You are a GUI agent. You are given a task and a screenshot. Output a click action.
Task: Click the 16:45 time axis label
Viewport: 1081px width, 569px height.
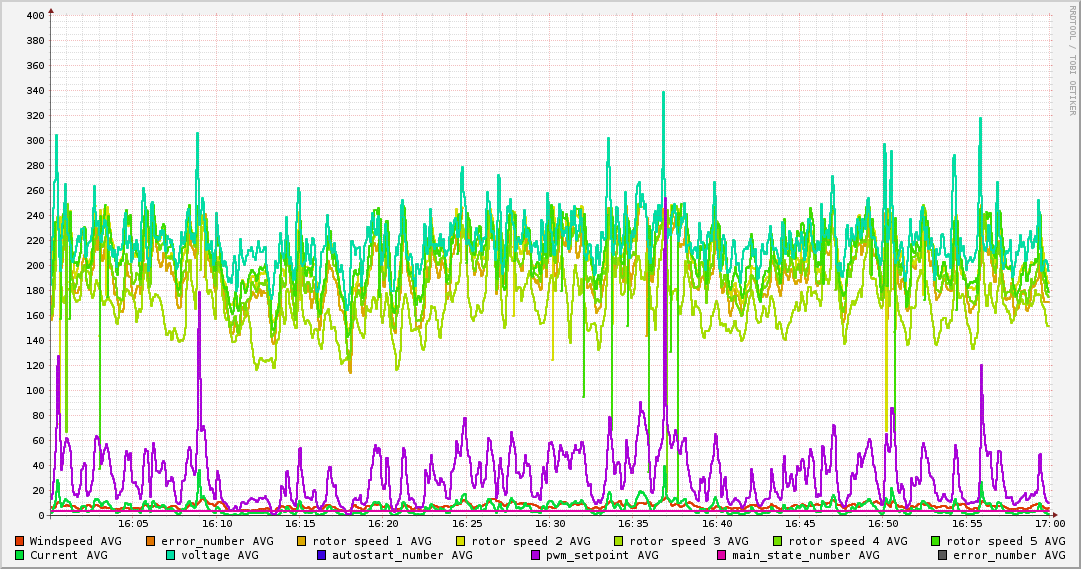800,524
